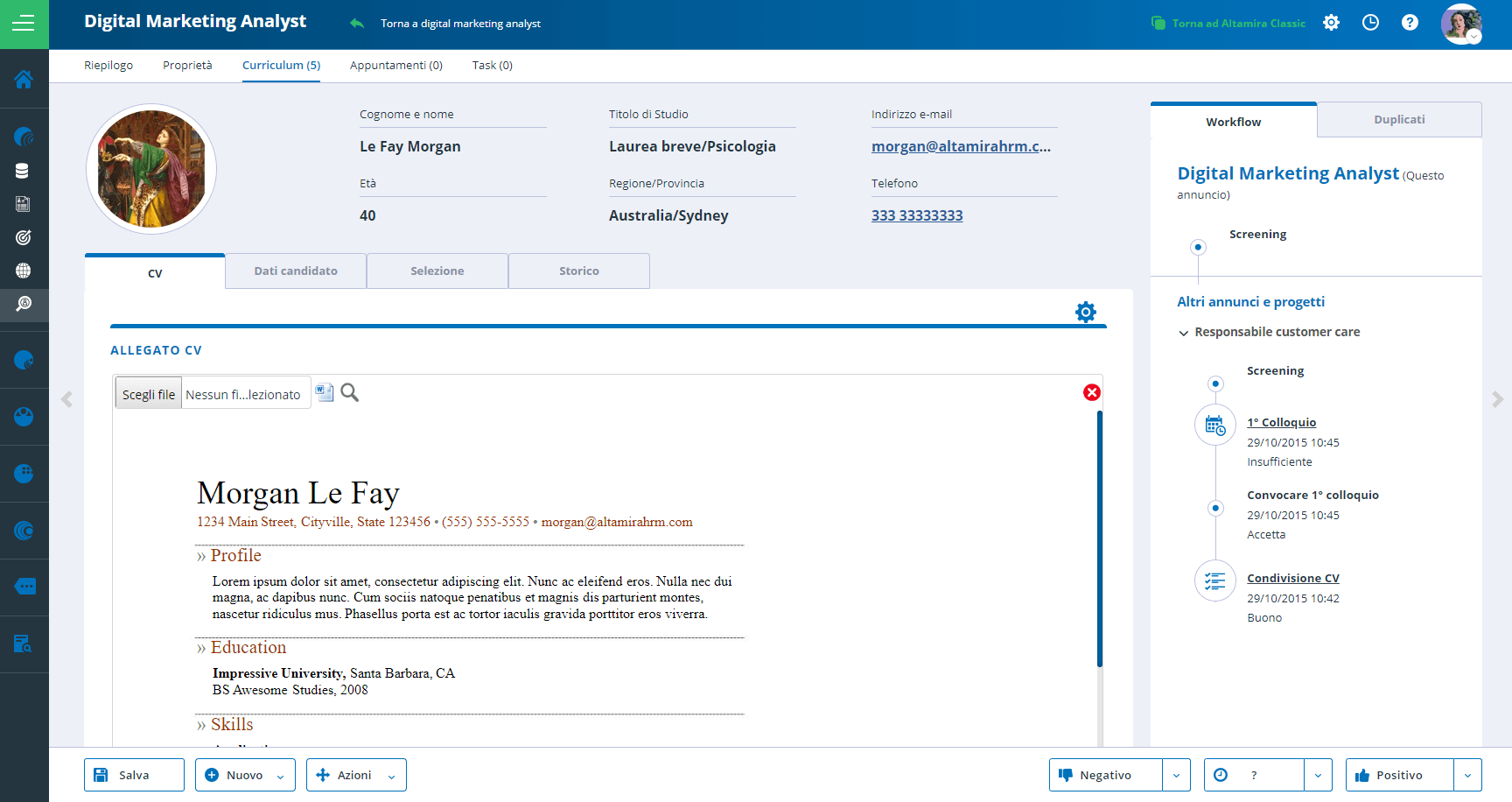Click the clock history icon in header
The height and width of the screenshot is (802, 1512).
(1370, 23)
